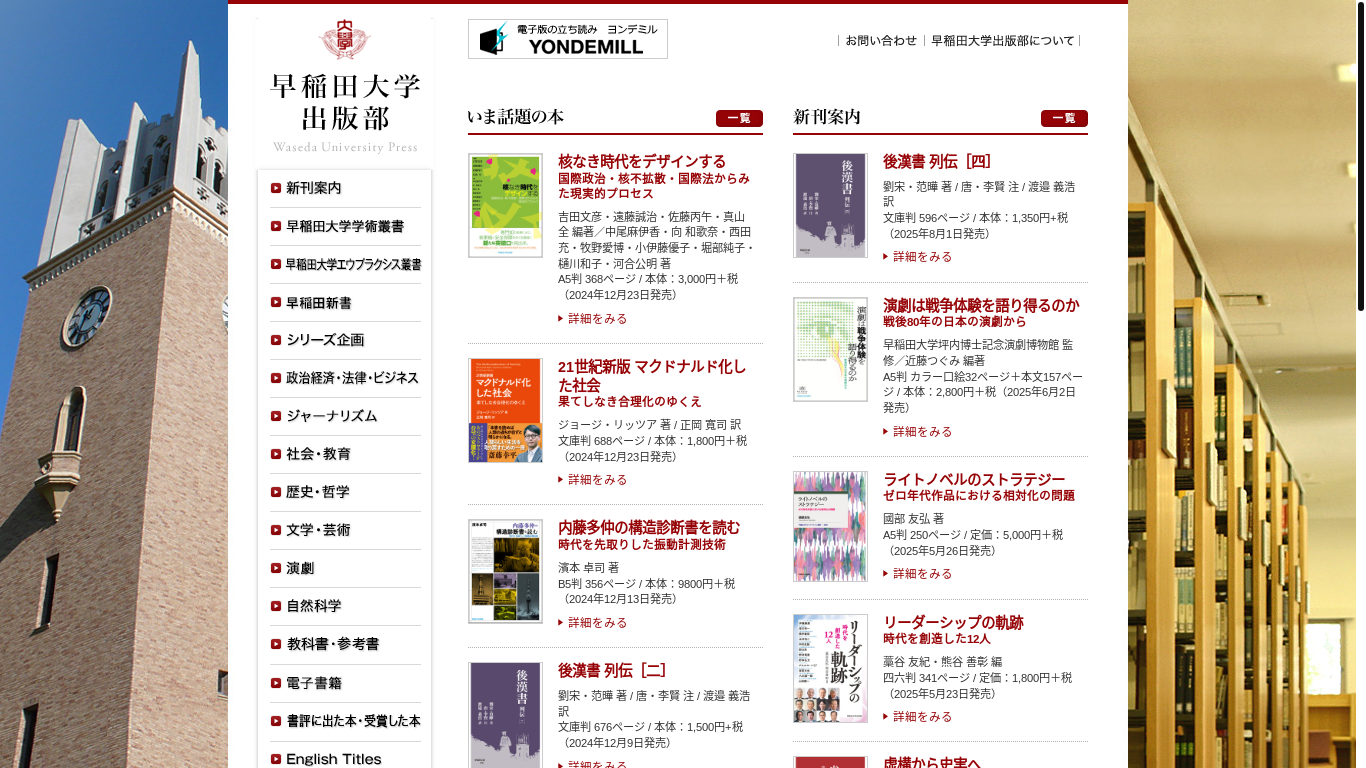Open 政治経済・法律・ビジネス category
1366x768 pixels.
pos(345,378)
